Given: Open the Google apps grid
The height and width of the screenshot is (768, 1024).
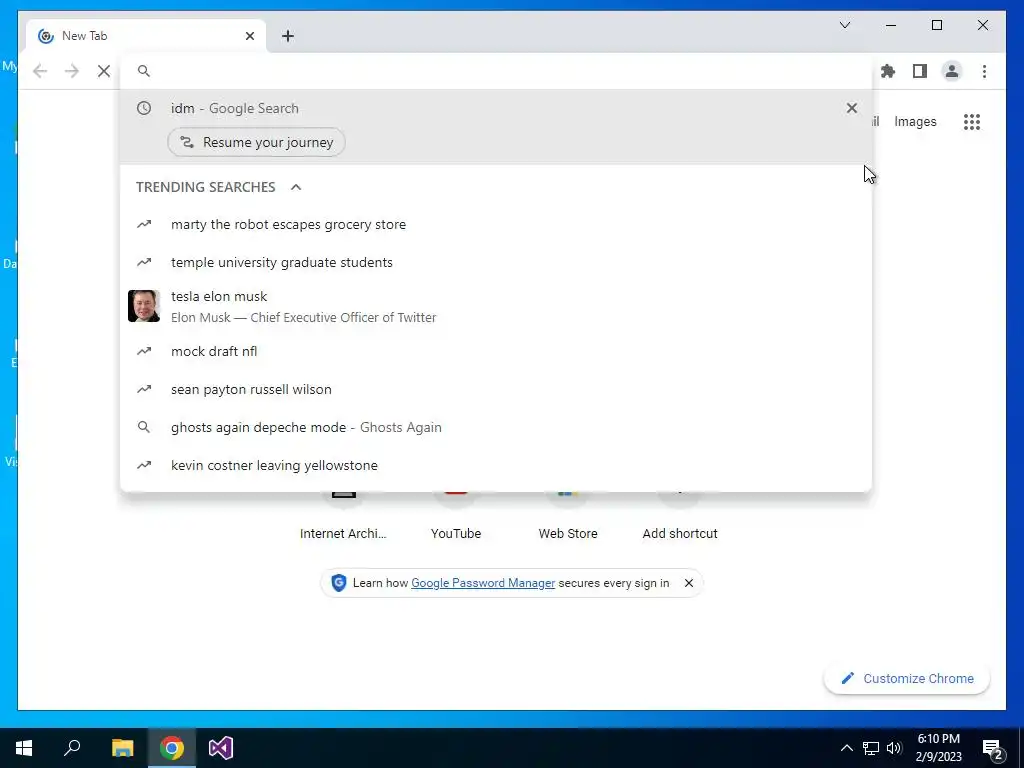Looking at the screenshot, I should tap(972, 121).
